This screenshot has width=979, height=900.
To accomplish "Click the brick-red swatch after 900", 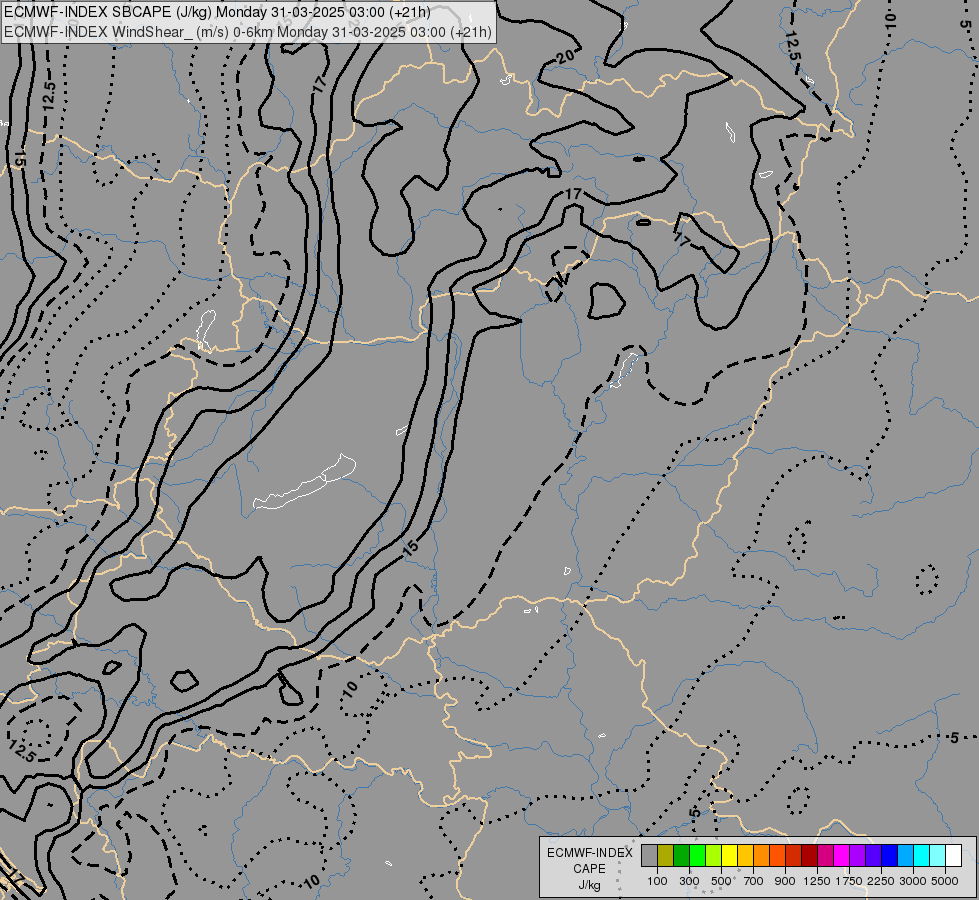I will point(793,855).
